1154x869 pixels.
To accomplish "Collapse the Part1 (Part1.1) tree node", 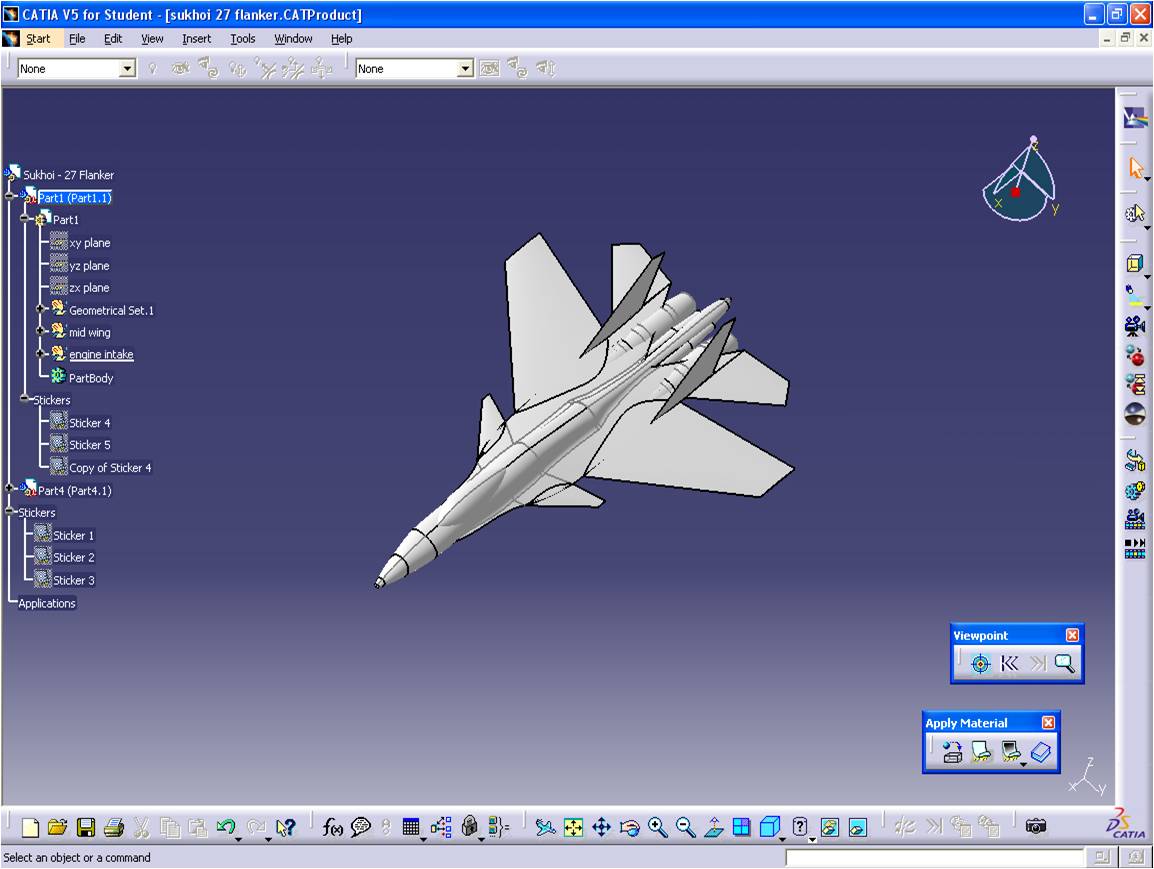I will coord(10,196).
